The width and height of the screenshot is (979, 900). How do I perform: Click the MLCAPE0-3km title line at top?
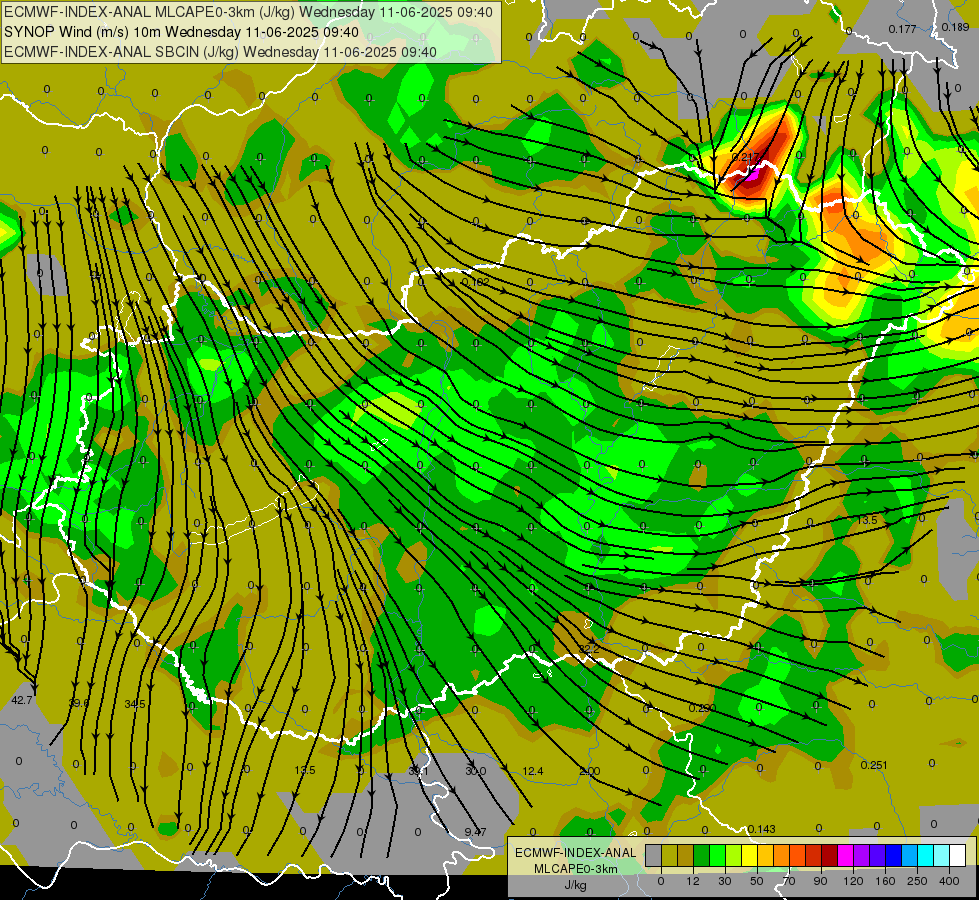pyautogui.click(x=248, y=12)
